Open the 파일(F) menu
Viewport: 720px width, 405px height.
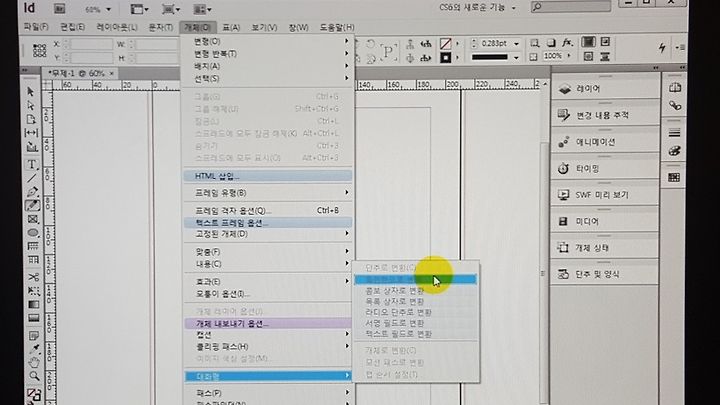[36, 27]
